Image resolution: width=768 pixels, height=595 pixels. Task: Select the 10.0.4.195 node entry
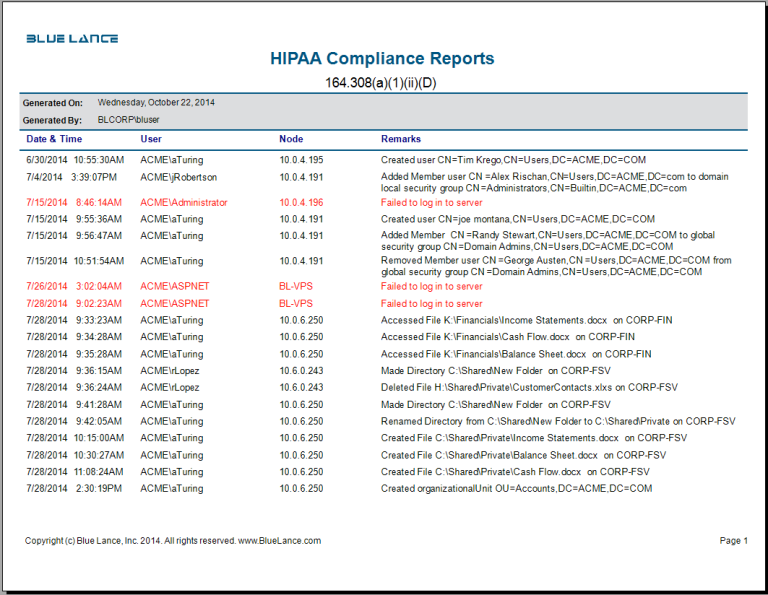pyautogui.click(x=301, y=160)
